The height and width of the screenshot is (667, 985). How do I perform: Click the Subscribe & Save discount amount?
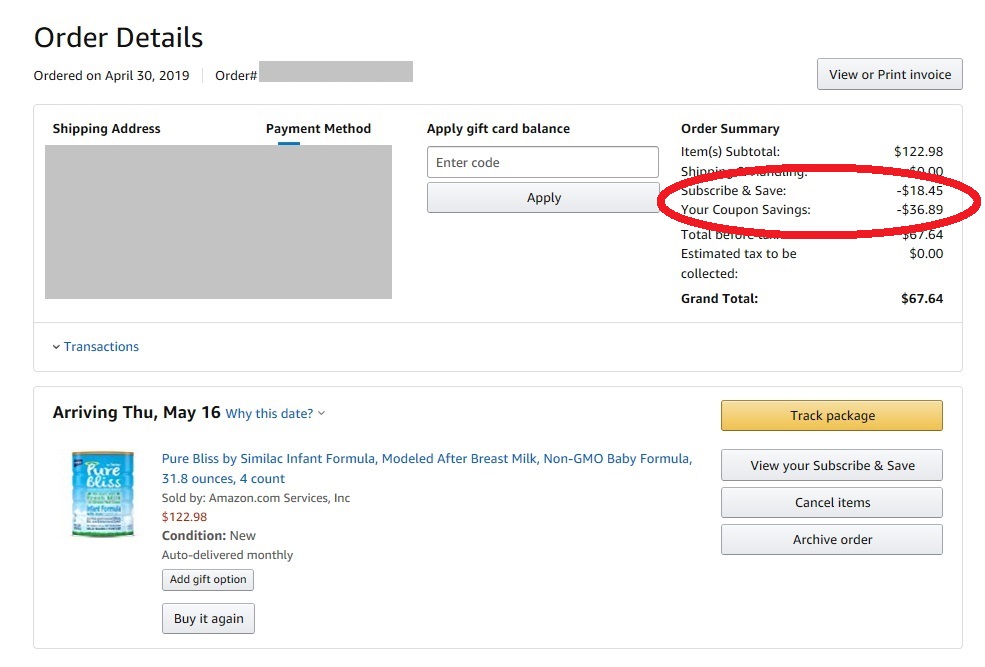click(921, 190)
